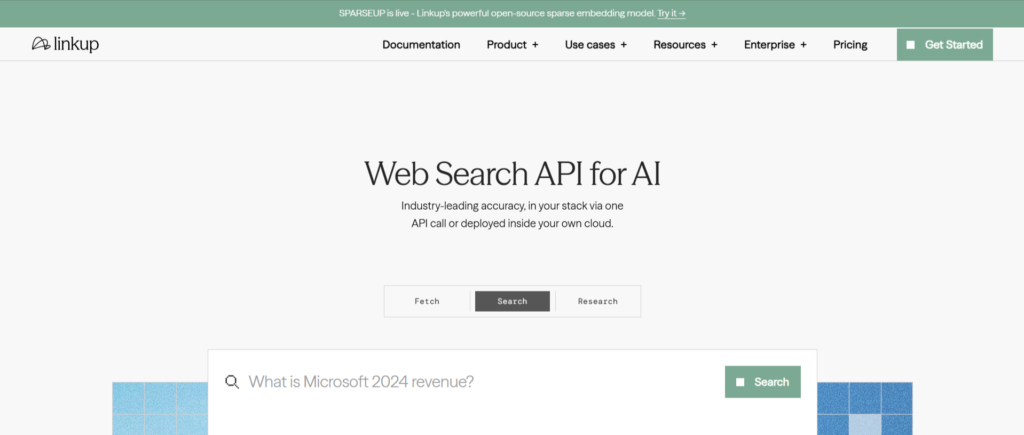
Task: Click the magnifying glass search icon
Action: [x=232, y=382]
